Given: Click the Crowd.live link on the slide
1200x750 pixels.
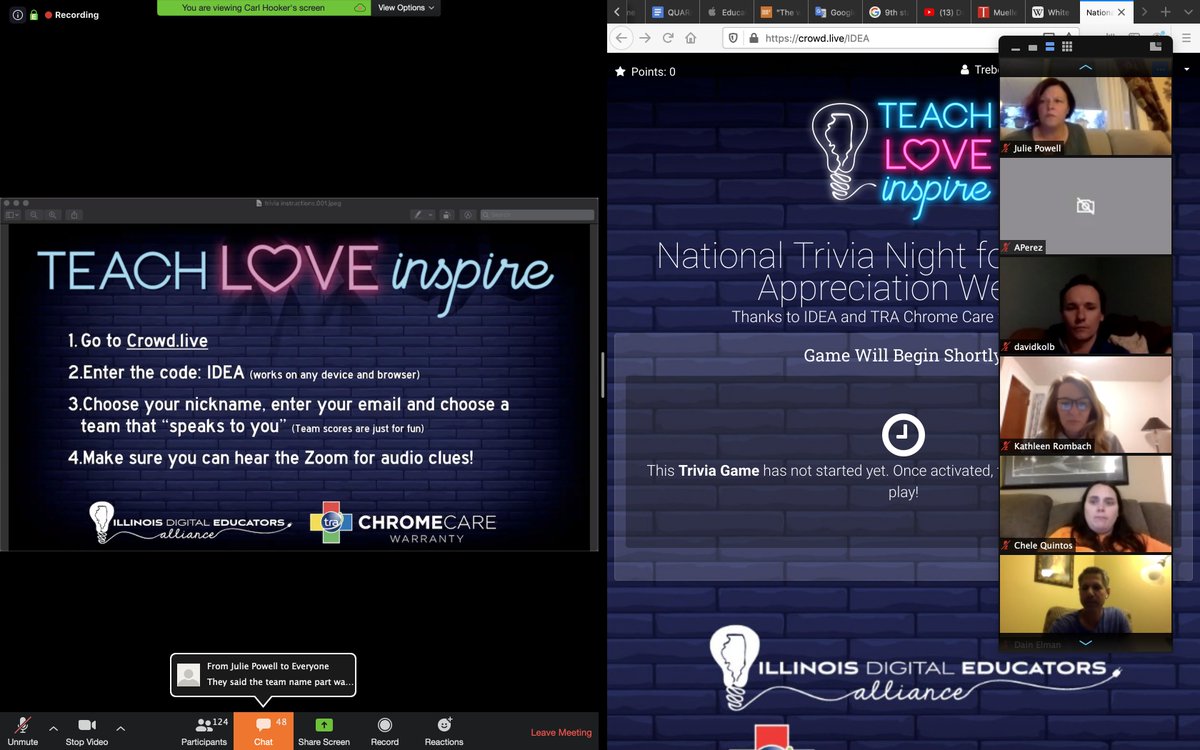Looking at the screenshot, I should click(x=167, y=341).
